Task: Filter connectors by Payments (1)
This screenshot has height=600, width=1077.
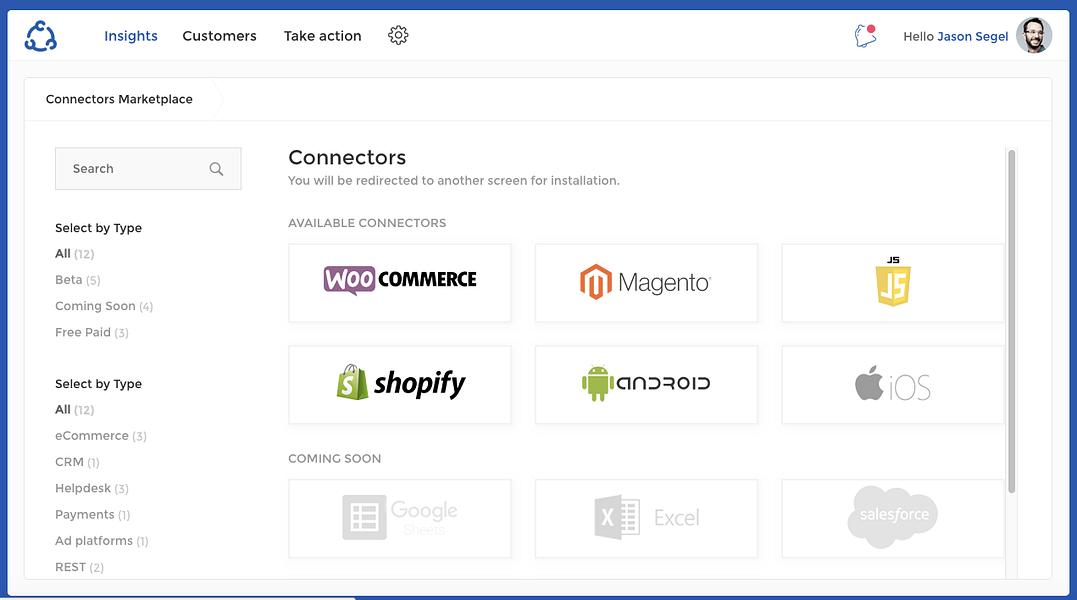Action: [92, 515]
